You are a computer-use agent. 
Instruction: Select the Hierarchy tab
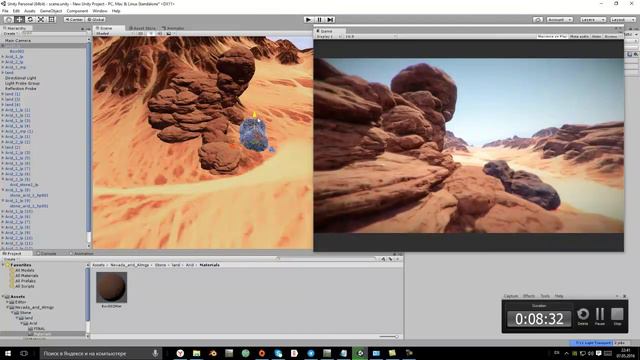(16, 28)
